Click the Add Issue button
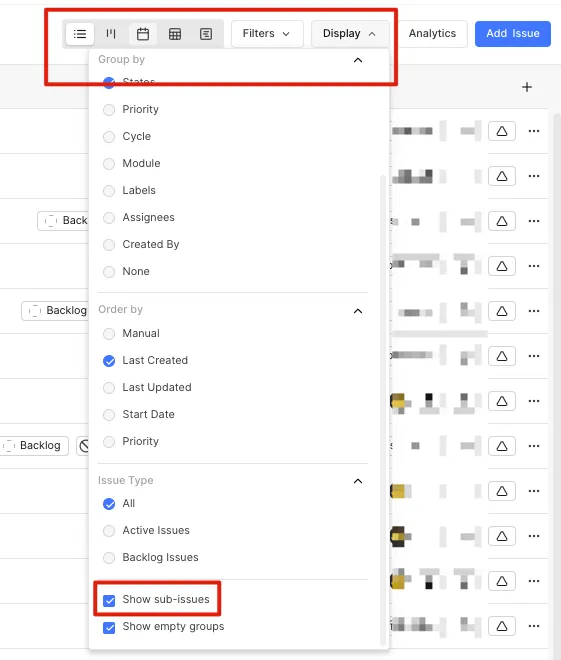This screenshot has height=660, width=561. click(513, 34)
